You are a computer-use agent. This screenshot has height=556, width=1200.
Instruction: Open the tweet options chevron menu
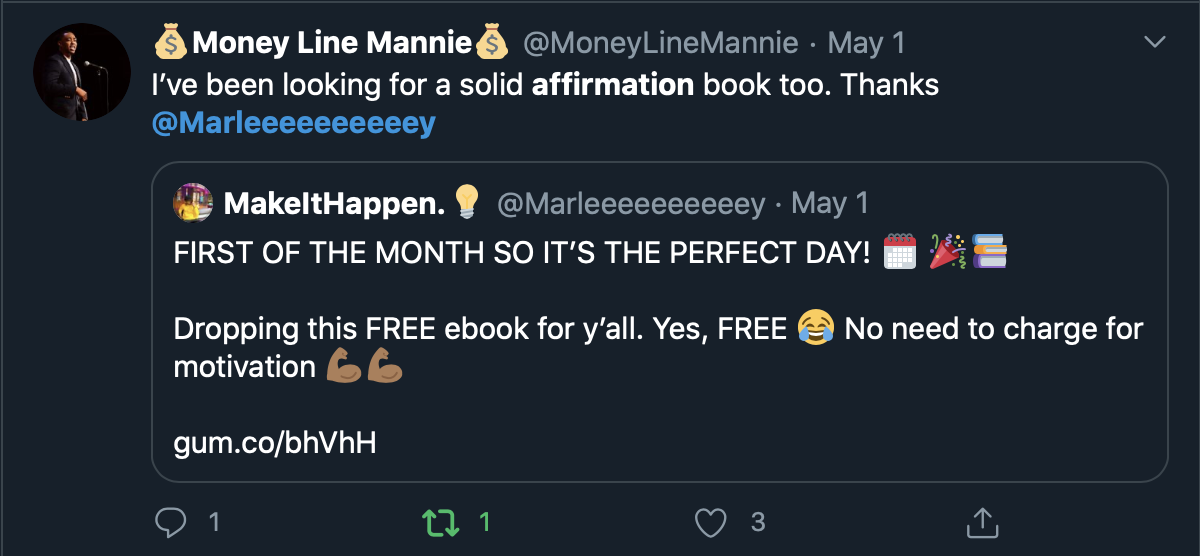[x=1154, y=42]
